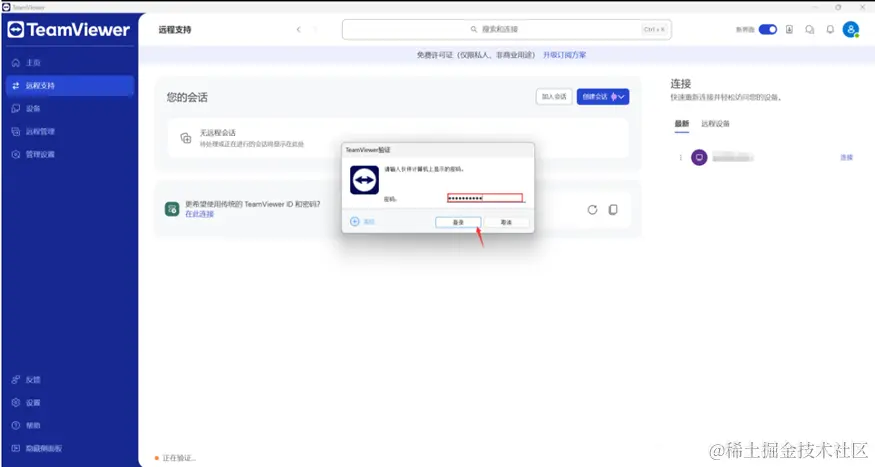Click the Create Session (创建会话) button
Viewport: 875px width, 467px height.
tap(595, 97)
